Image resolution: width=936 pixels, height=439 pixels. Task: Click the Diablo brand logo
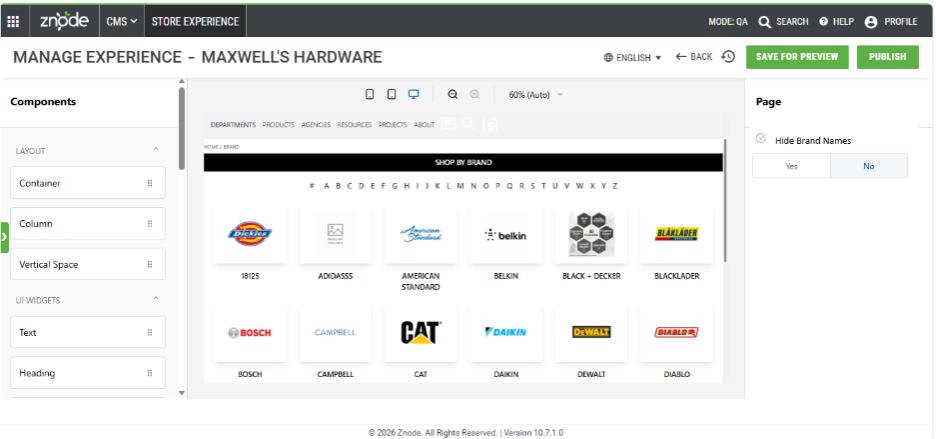click(676, 332)
